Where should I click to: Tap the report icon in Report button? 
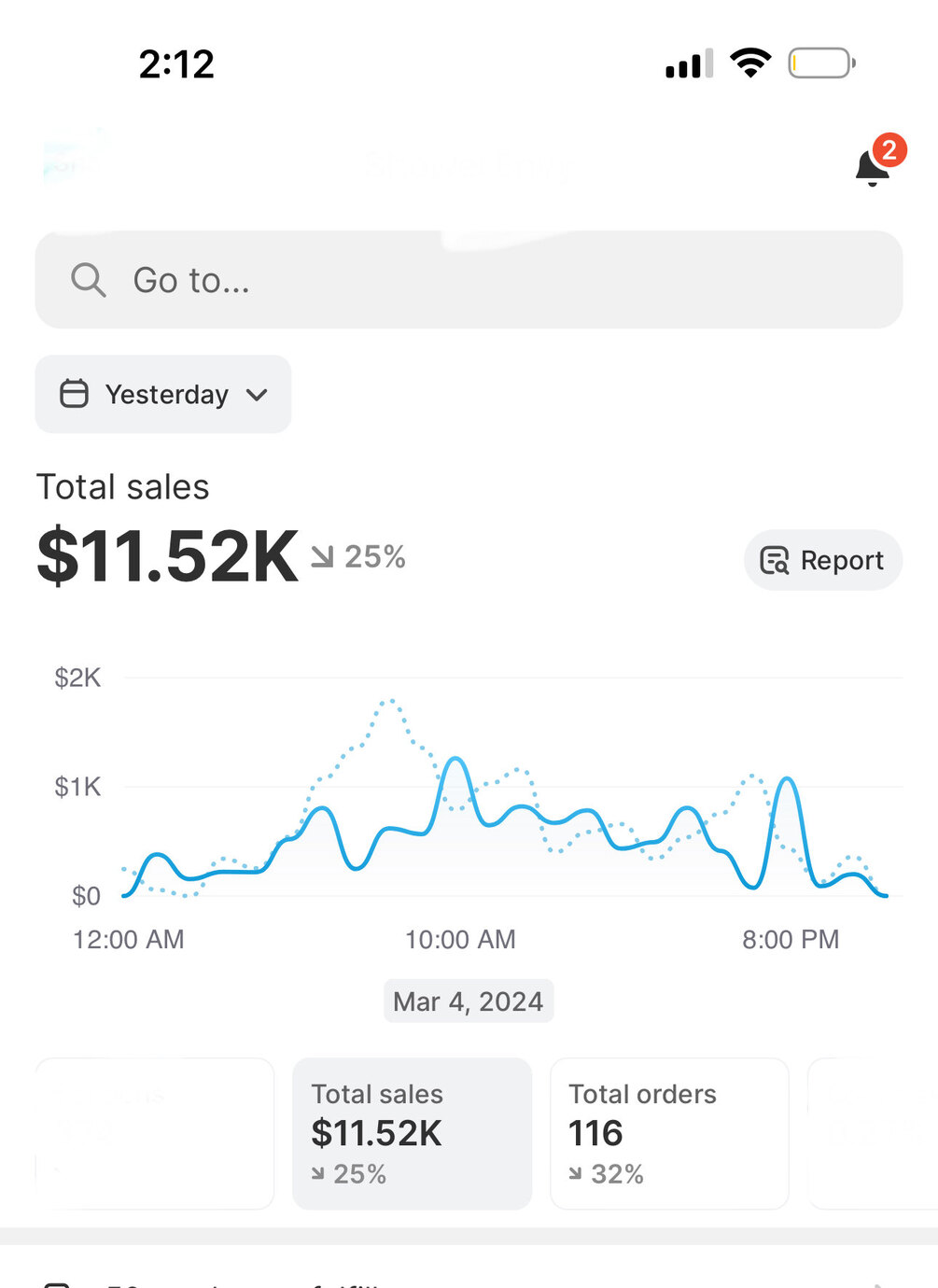coord(775,560)
